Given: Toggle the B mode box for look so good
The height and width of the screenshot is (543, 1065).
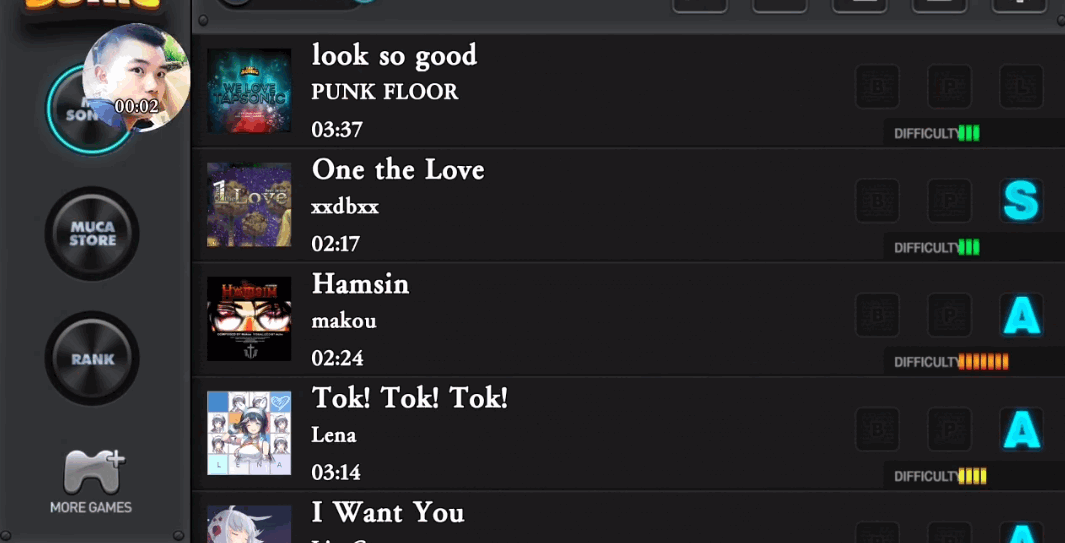Looking at the screenshot, I should [x=877, y=86].
